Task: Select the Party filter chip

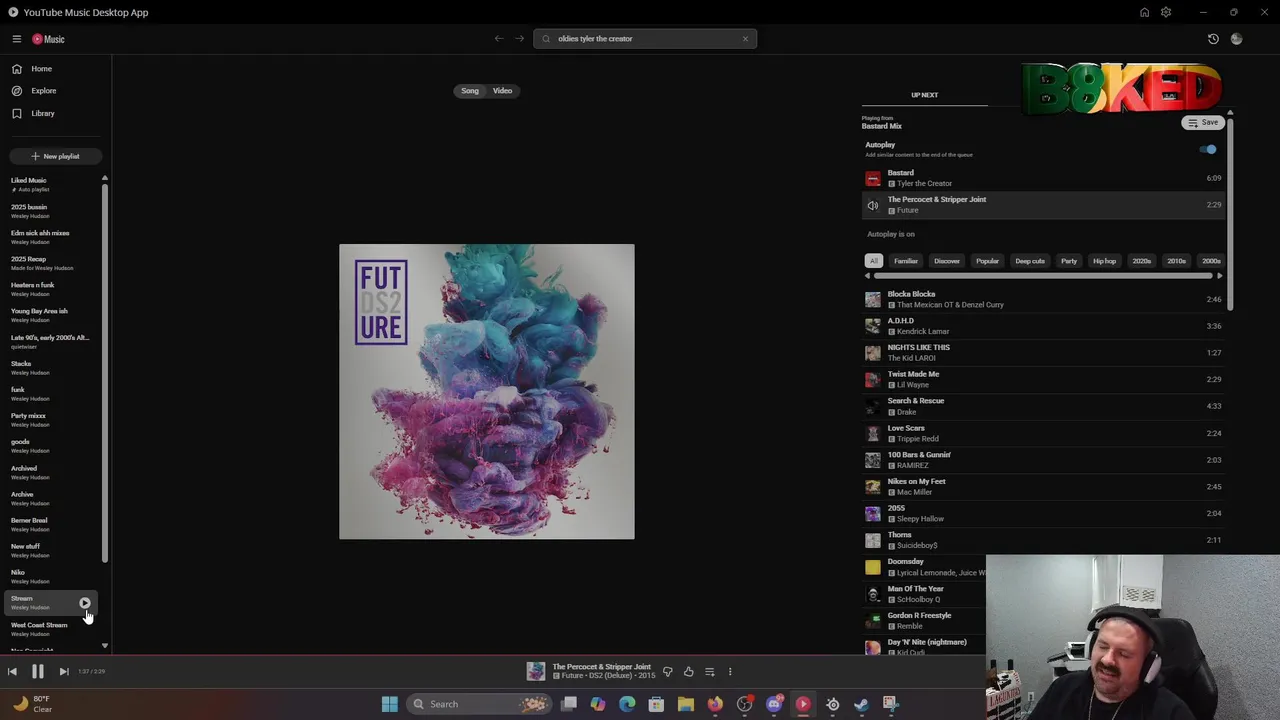Action: (x=1069, y=261)
